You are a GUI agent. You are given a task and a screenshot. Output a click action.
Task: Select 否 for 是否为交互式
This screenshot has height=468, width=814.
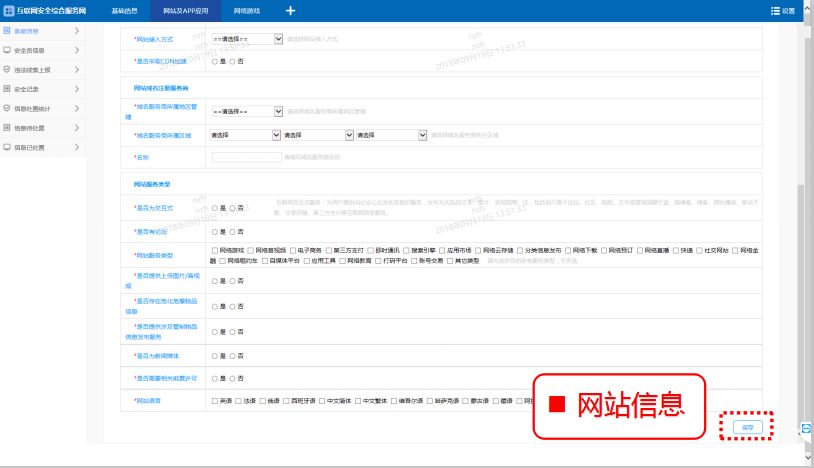click(x=233, y=208)
